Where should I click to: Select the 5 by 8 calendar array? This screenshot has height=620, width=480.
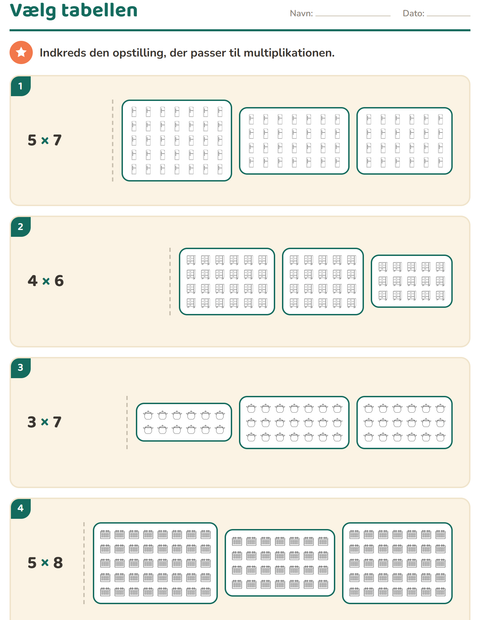click(x=155, y=563)
